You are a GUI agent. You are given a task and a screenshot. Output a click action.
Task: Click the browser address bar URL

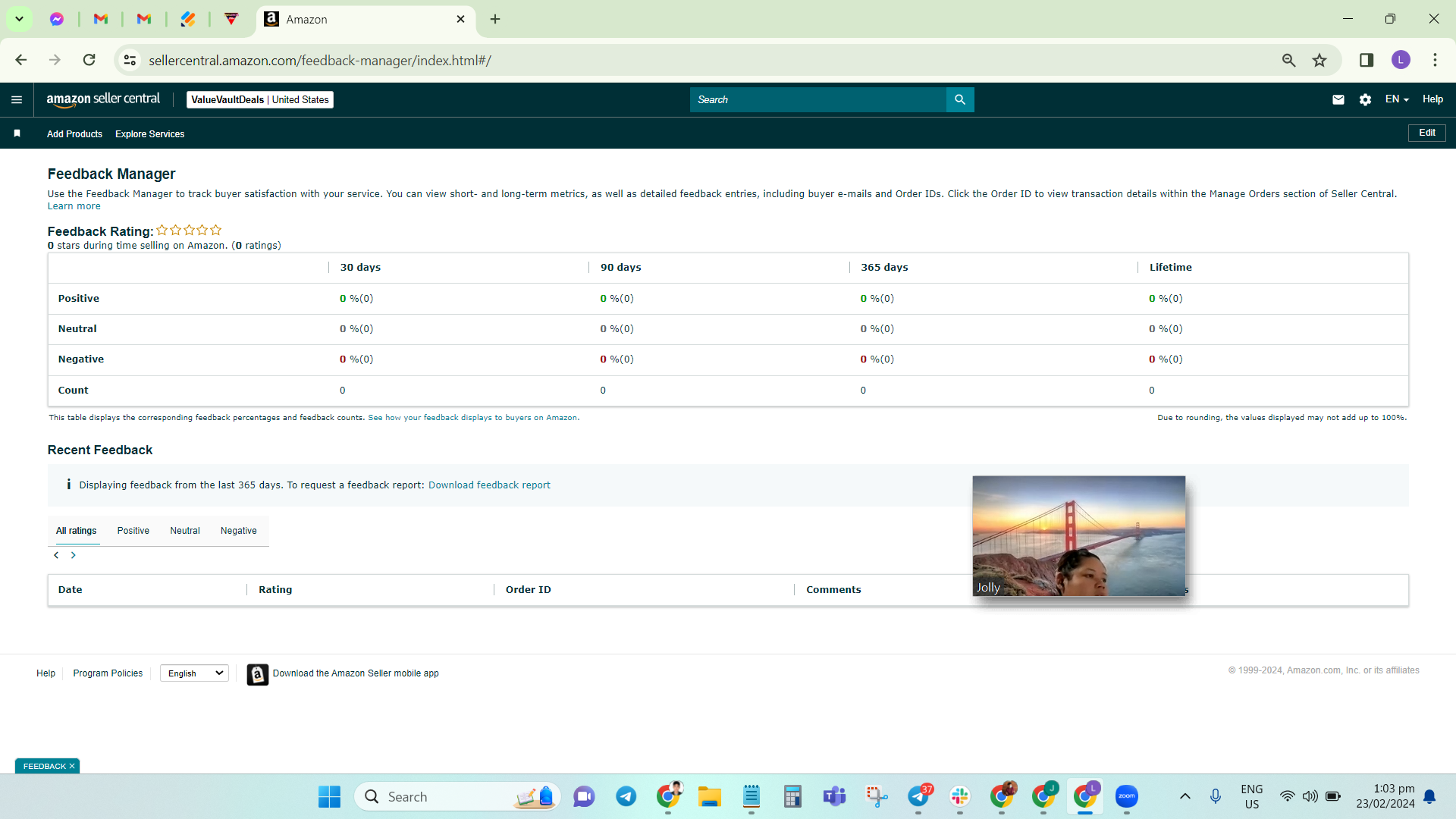320,60
